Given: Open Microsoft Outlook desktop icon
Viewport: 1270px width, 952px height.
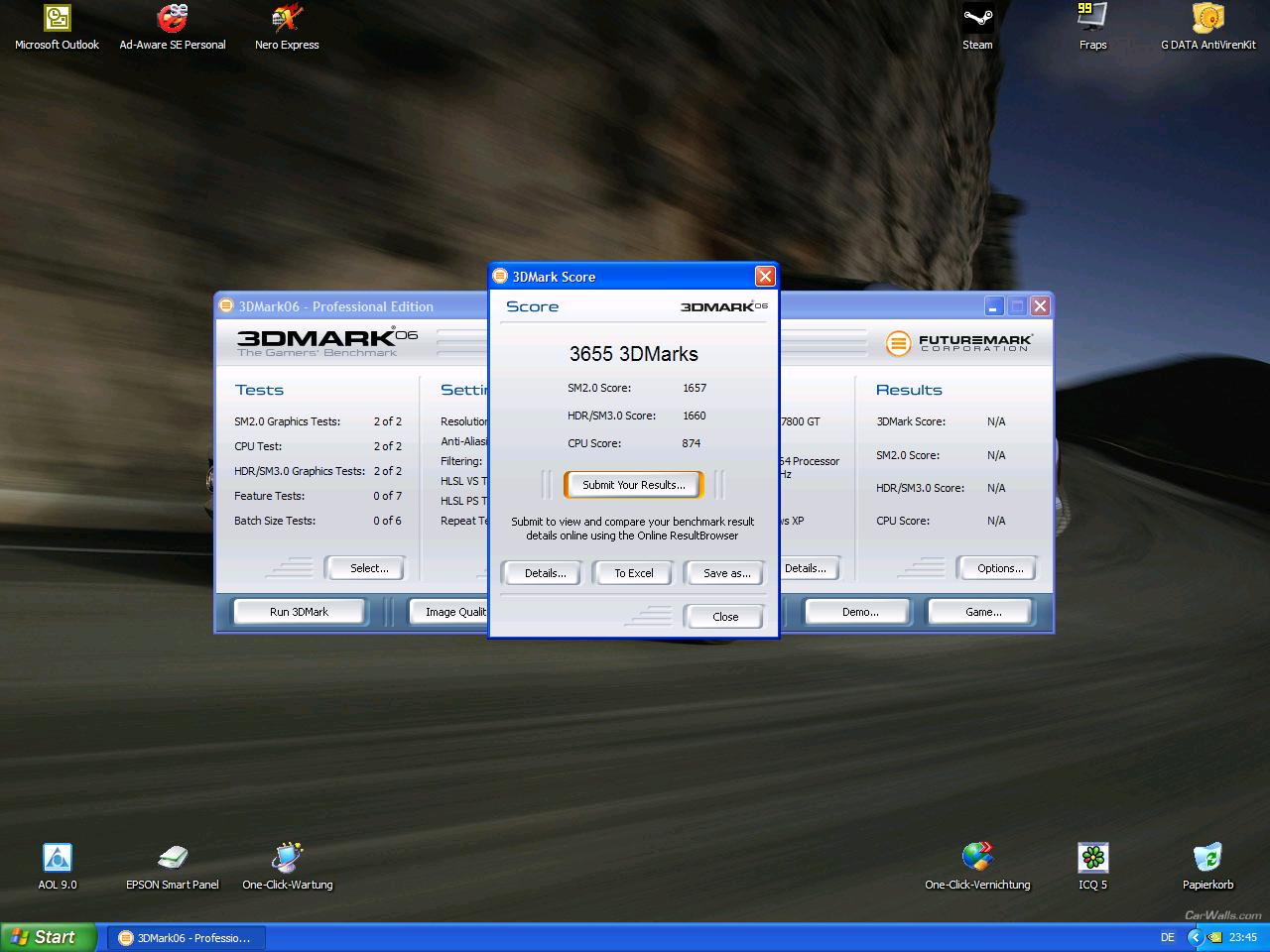Looking at the screenshot, I should point(57,28).
